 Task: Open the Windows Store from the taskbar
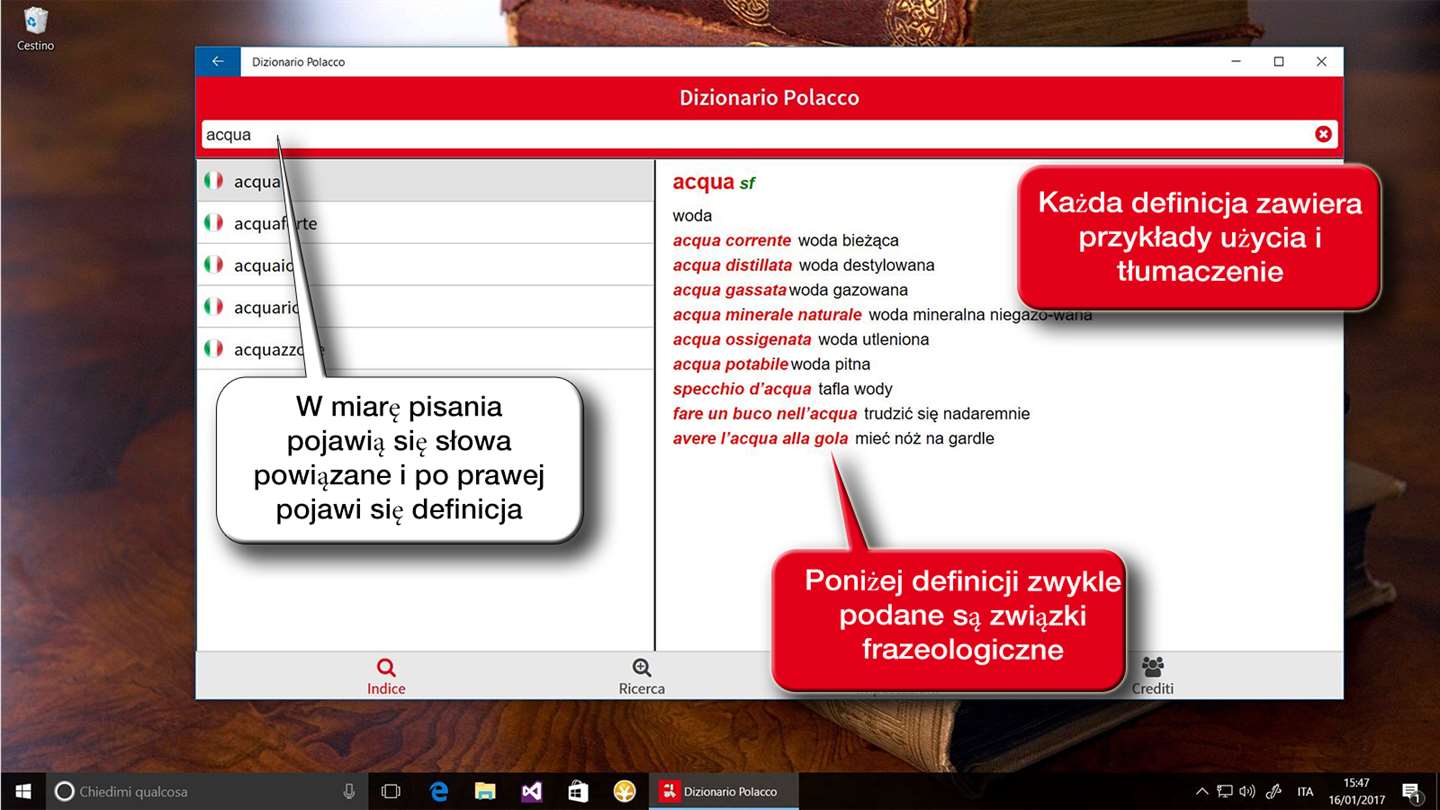tap(578, 791)
